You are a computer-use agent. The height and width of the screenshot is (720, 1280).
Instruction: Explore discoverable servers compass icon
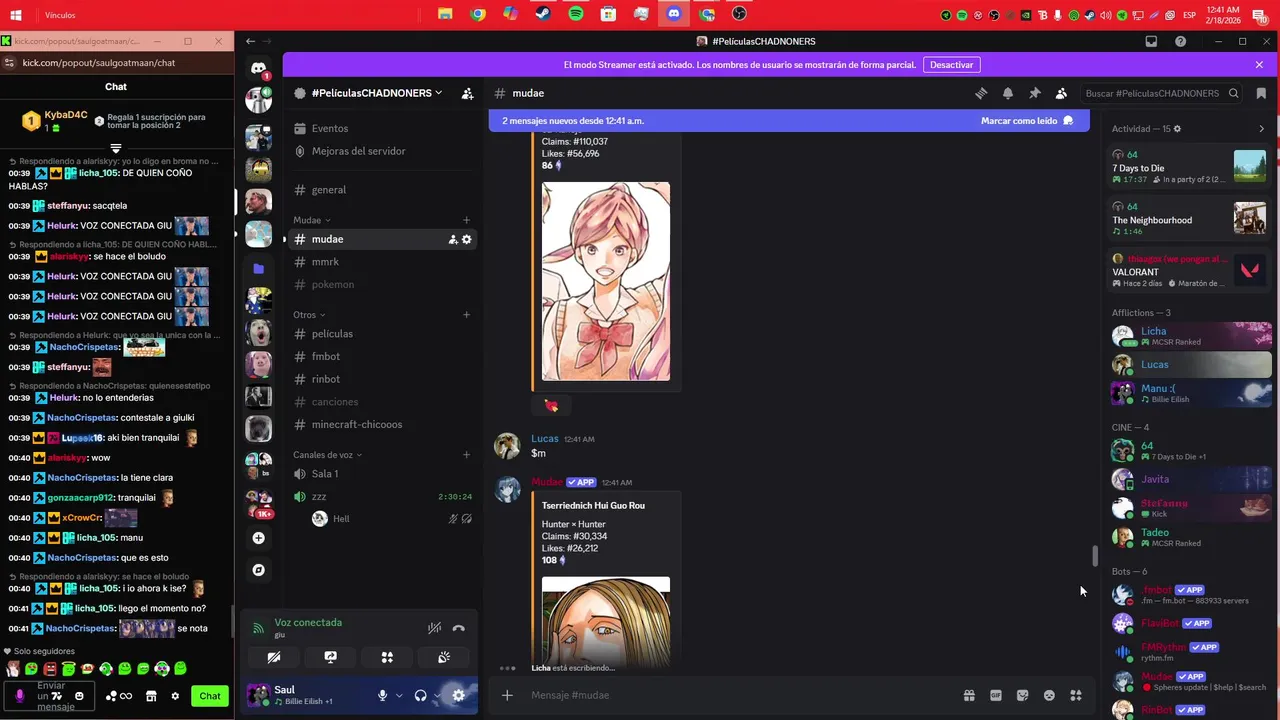pyautogui.click(x=259, y=570)
